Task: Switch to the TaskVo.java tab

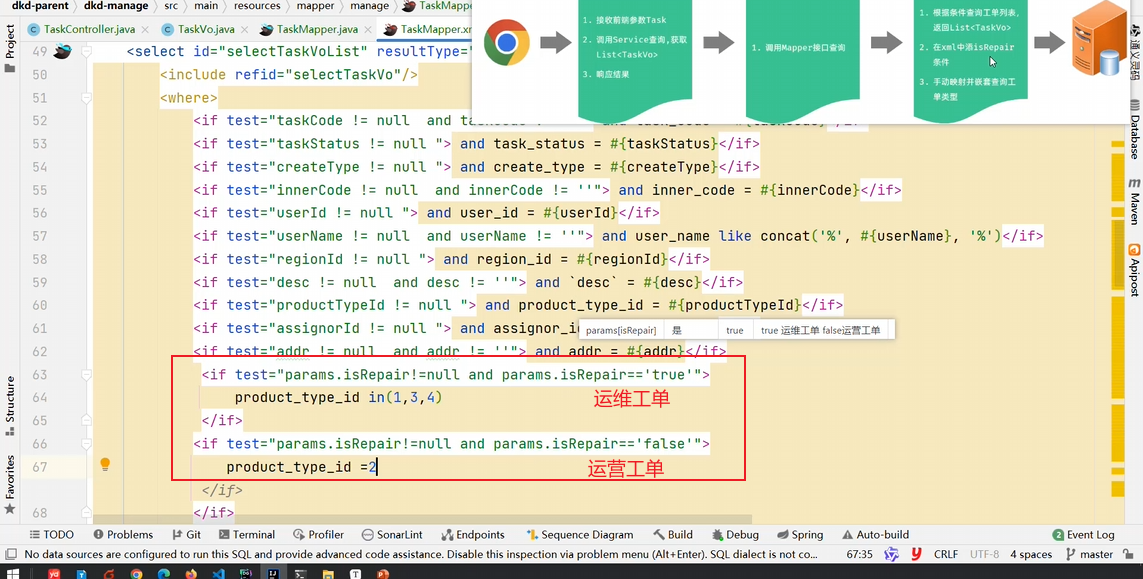Action: point(206,29)
